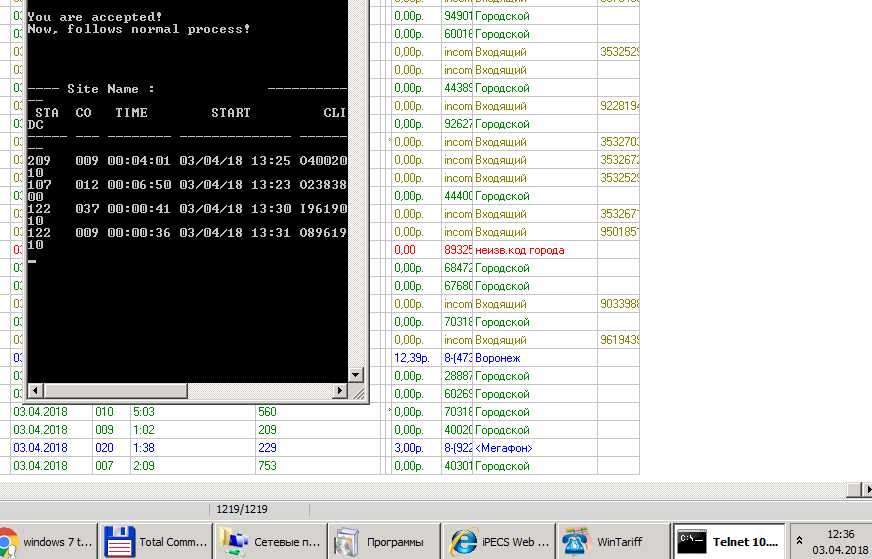Open the Сетевые п... taskbar window
This screenshot has width=872, height=559.
tap(270, 542)
